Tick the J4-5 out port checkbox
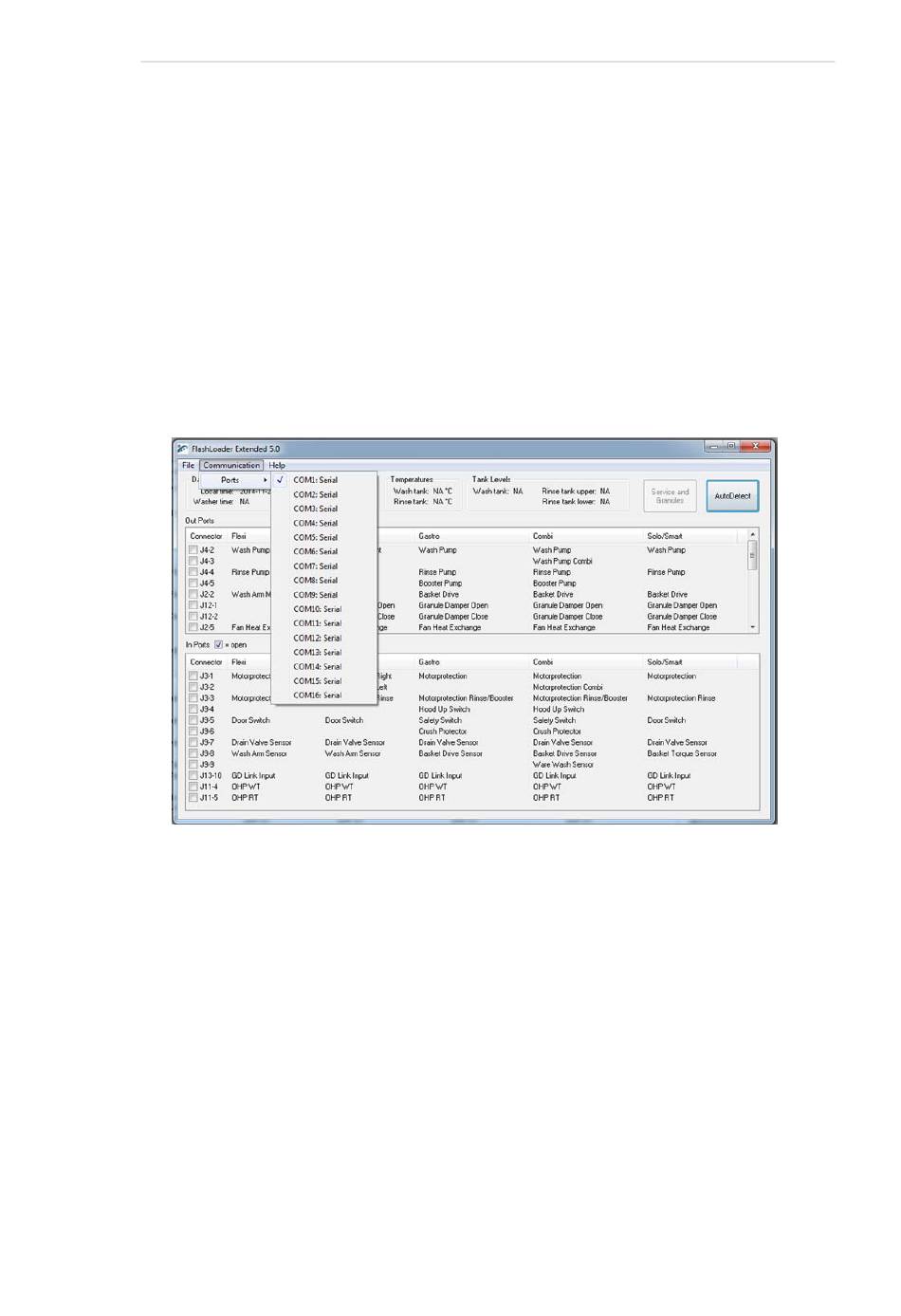This screenshot has height=1316, width=901. tap(193, 584)
